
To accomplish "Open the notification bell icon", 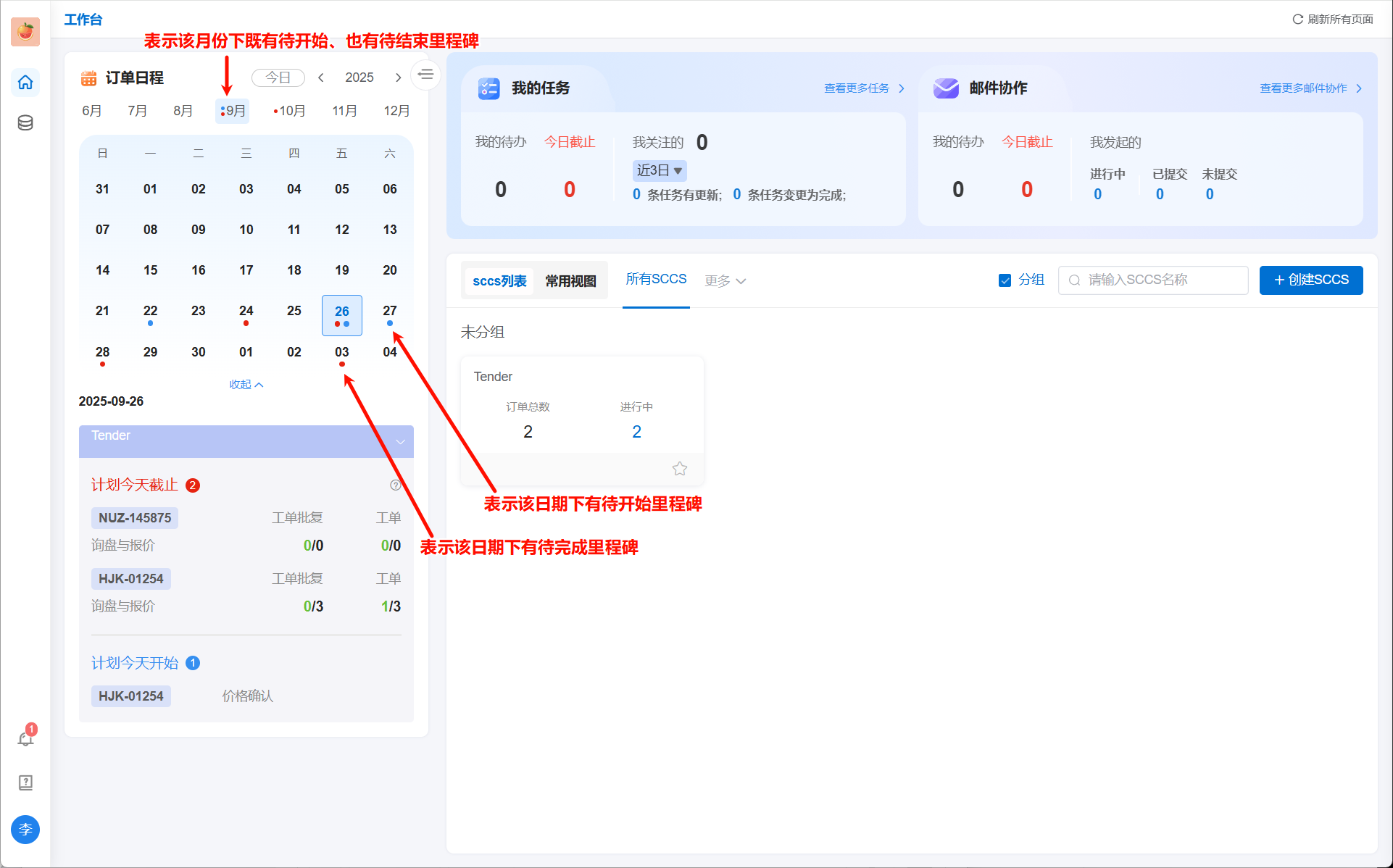I will [25, 738].
